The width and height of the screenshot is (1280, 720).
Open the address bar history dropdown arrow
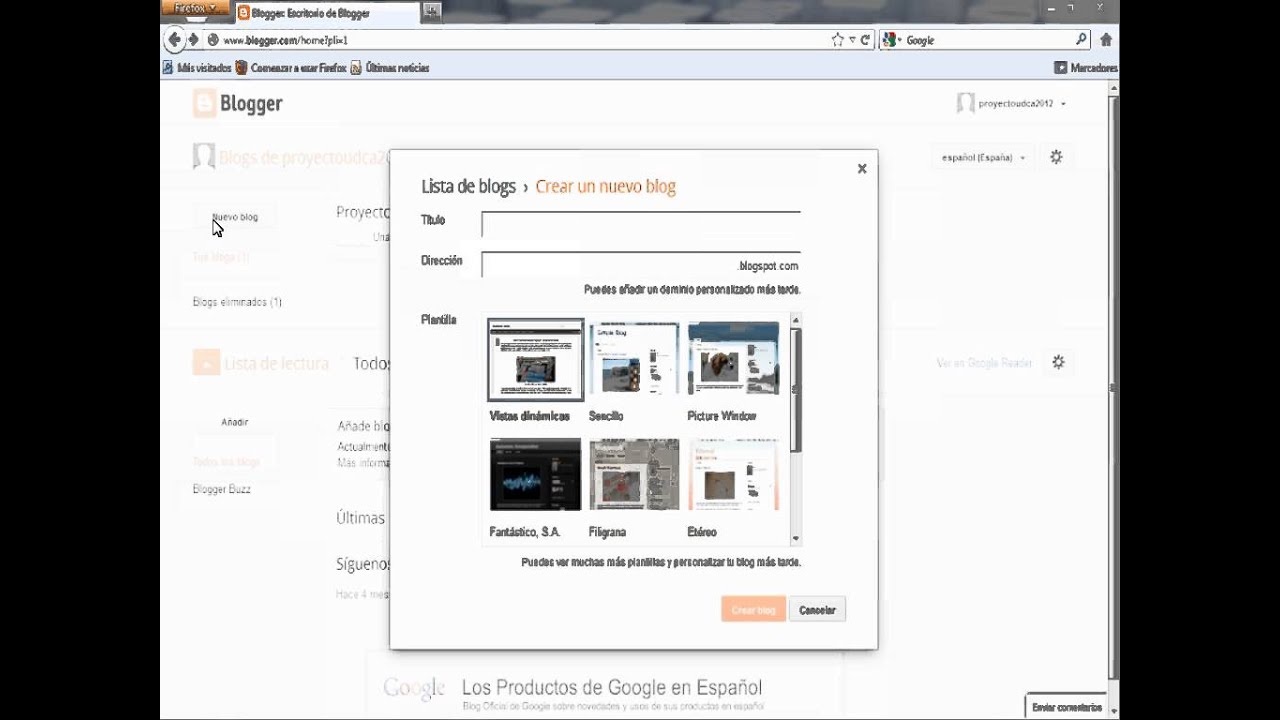point(852,40)
